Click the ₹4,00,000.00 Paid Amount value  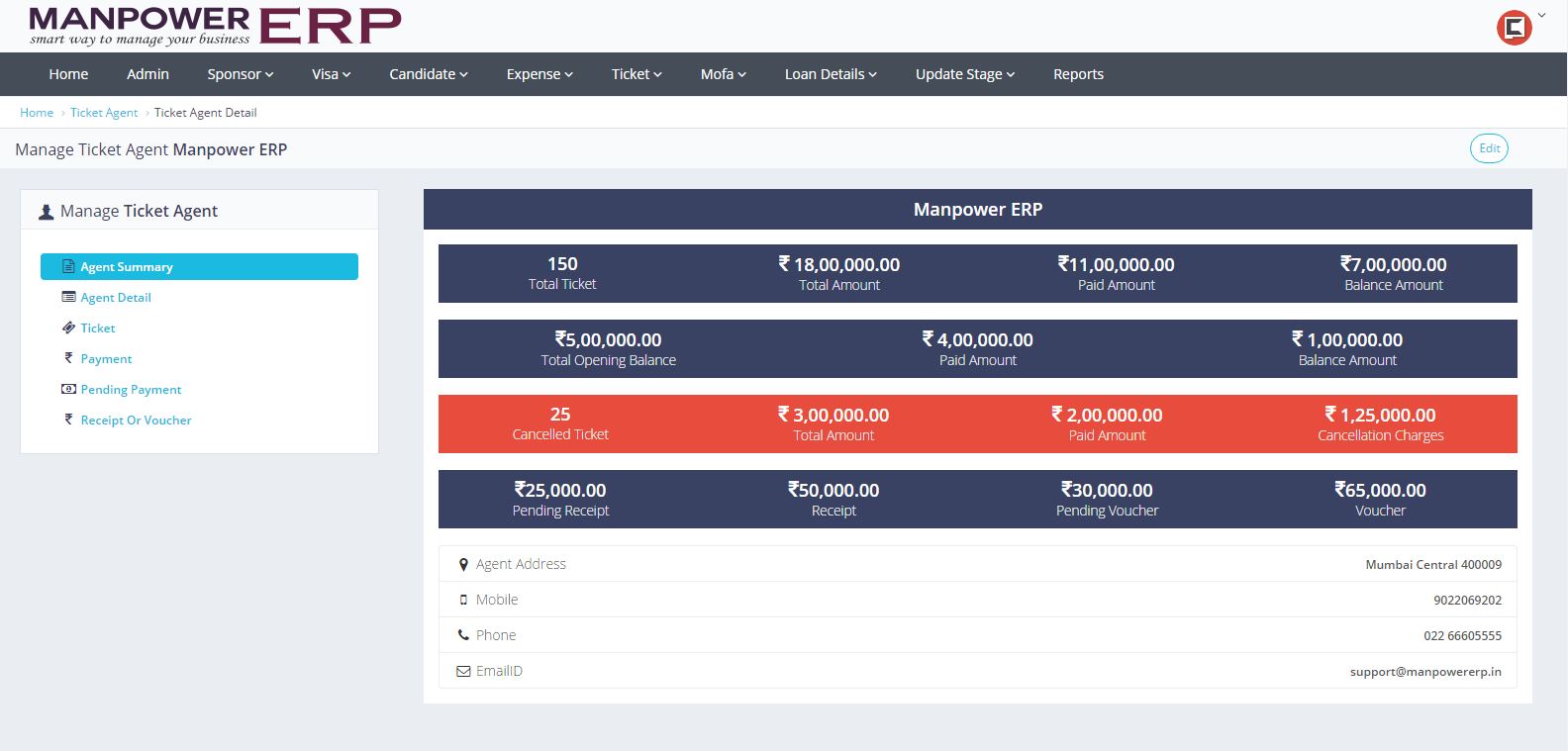tap(978, 339)
